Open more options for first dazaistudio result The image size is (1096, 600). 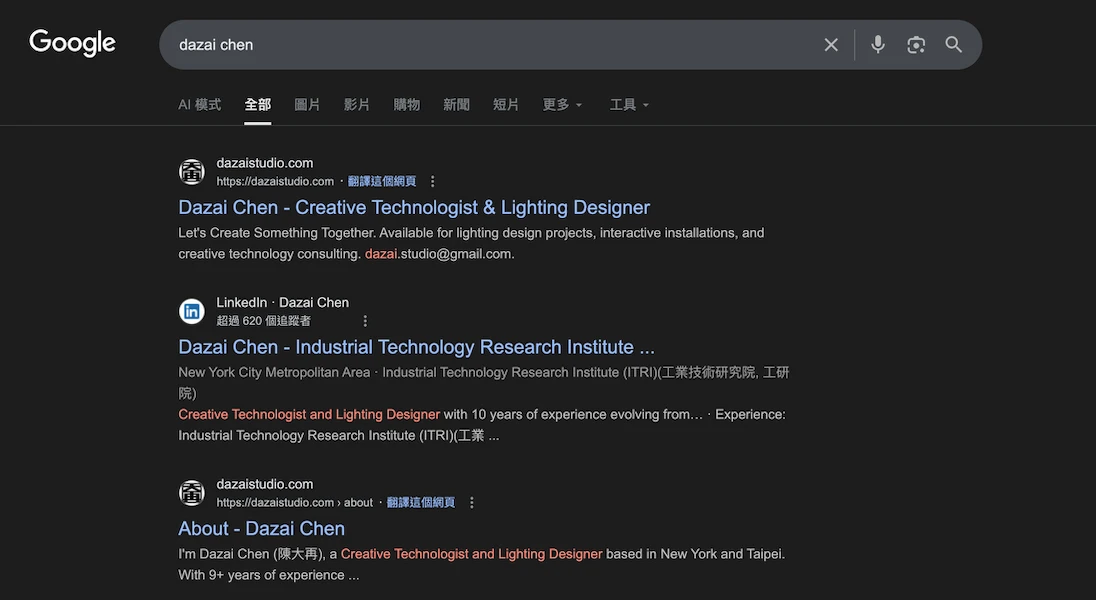pyautogui.click(x=433, y=182)
